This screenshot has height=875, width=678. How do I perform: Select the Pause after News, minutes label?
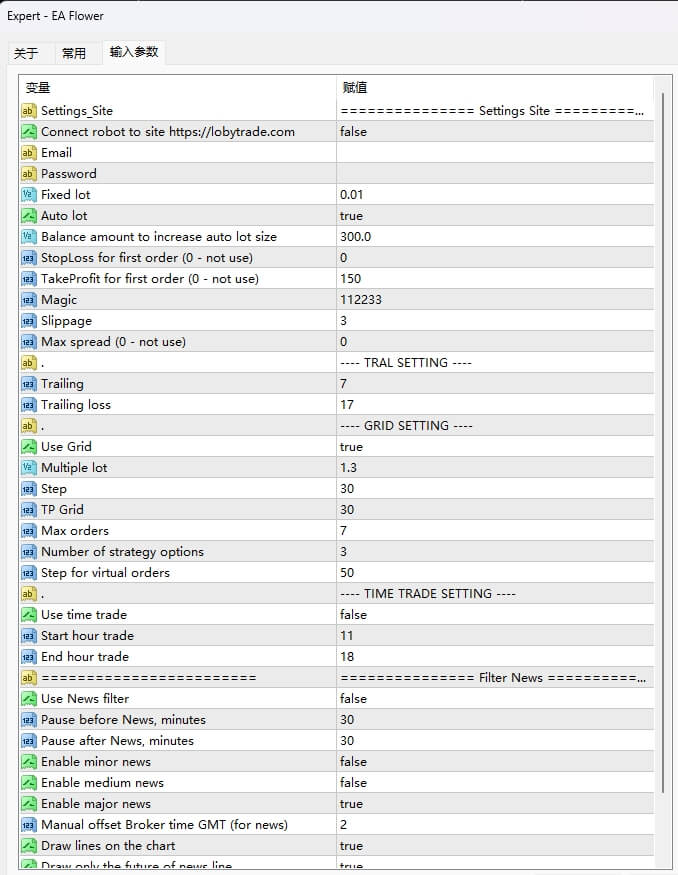pos(117,741)
